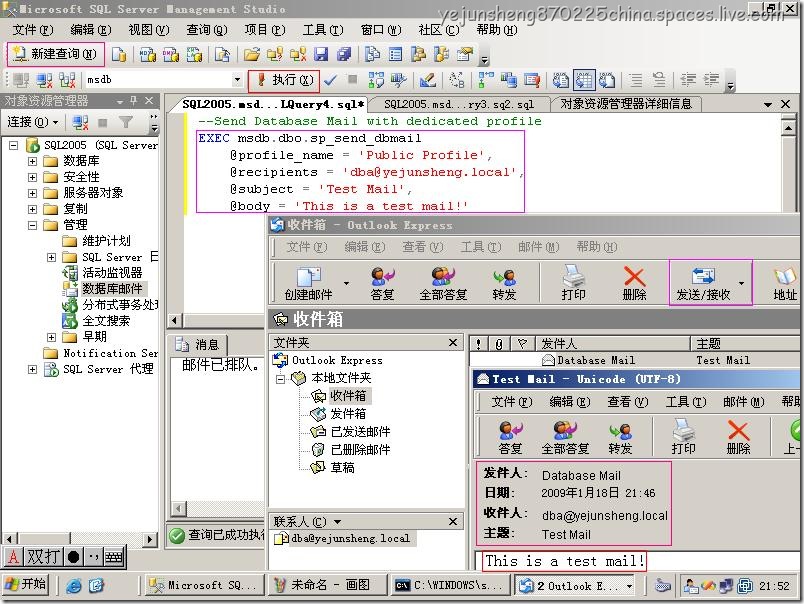Click the 转发 icon in the Test Mail window

pyautogui.click(x=620, y=437)
